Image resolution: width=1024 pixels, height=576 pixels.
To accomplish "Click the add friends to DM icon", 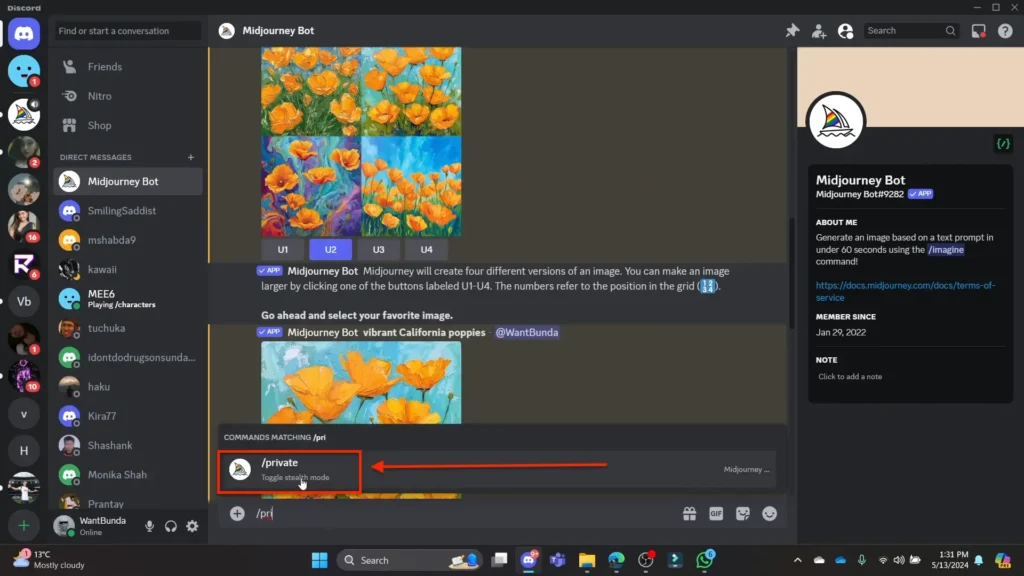I will click(x=819, y=31).
